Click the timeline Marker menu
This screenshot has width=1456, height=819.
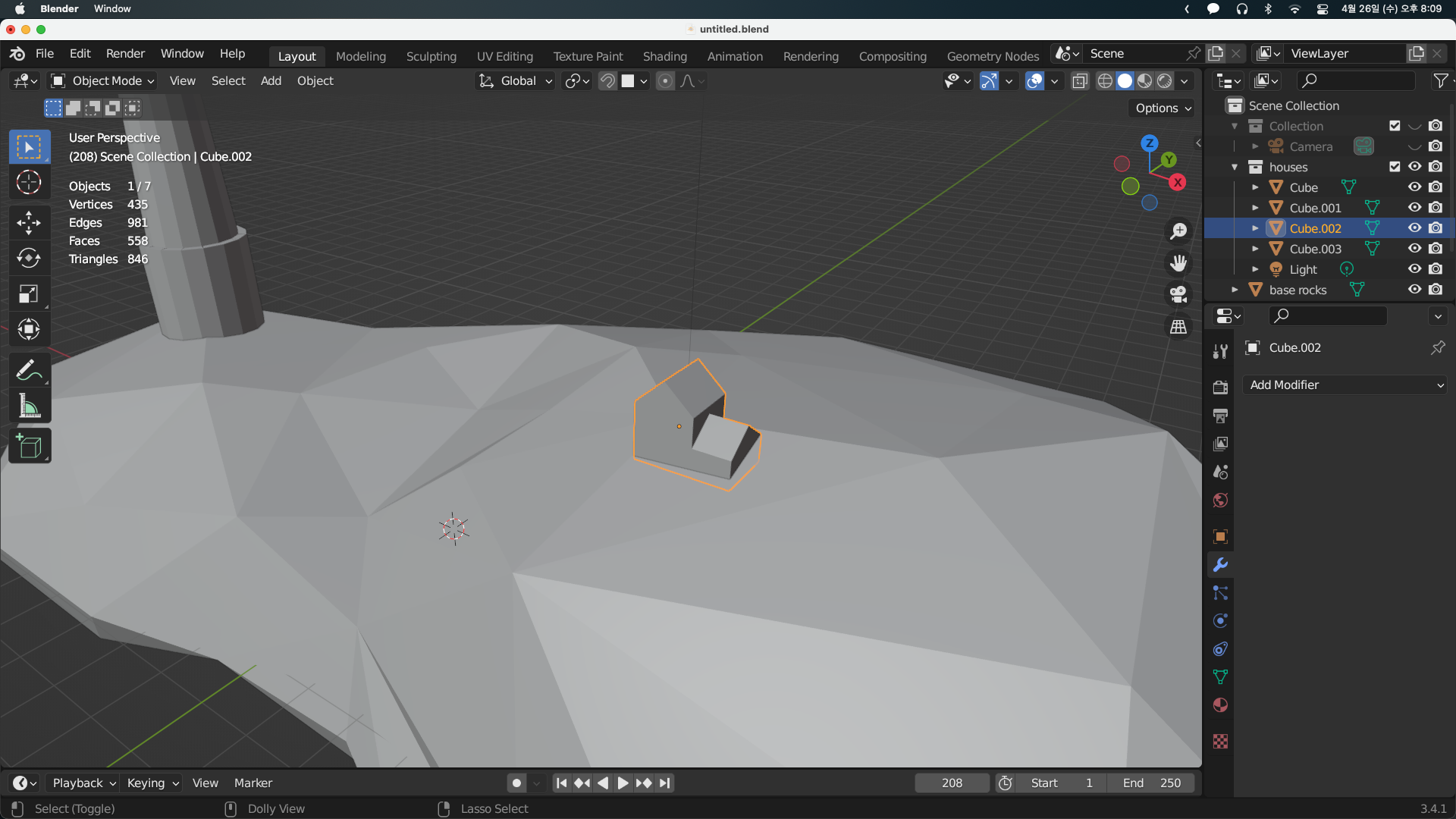tap(253, 783)
